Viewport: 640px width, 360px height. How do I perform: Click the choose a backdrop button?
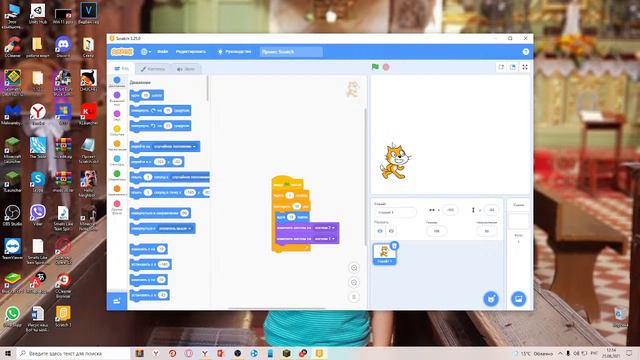[x=518, y=299]
